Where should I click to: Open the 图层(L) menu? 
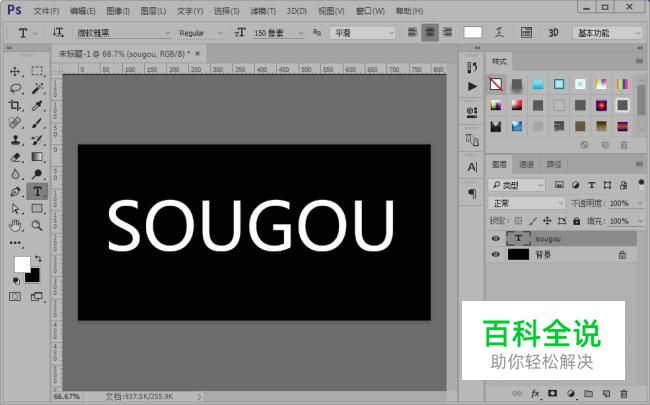153,11
